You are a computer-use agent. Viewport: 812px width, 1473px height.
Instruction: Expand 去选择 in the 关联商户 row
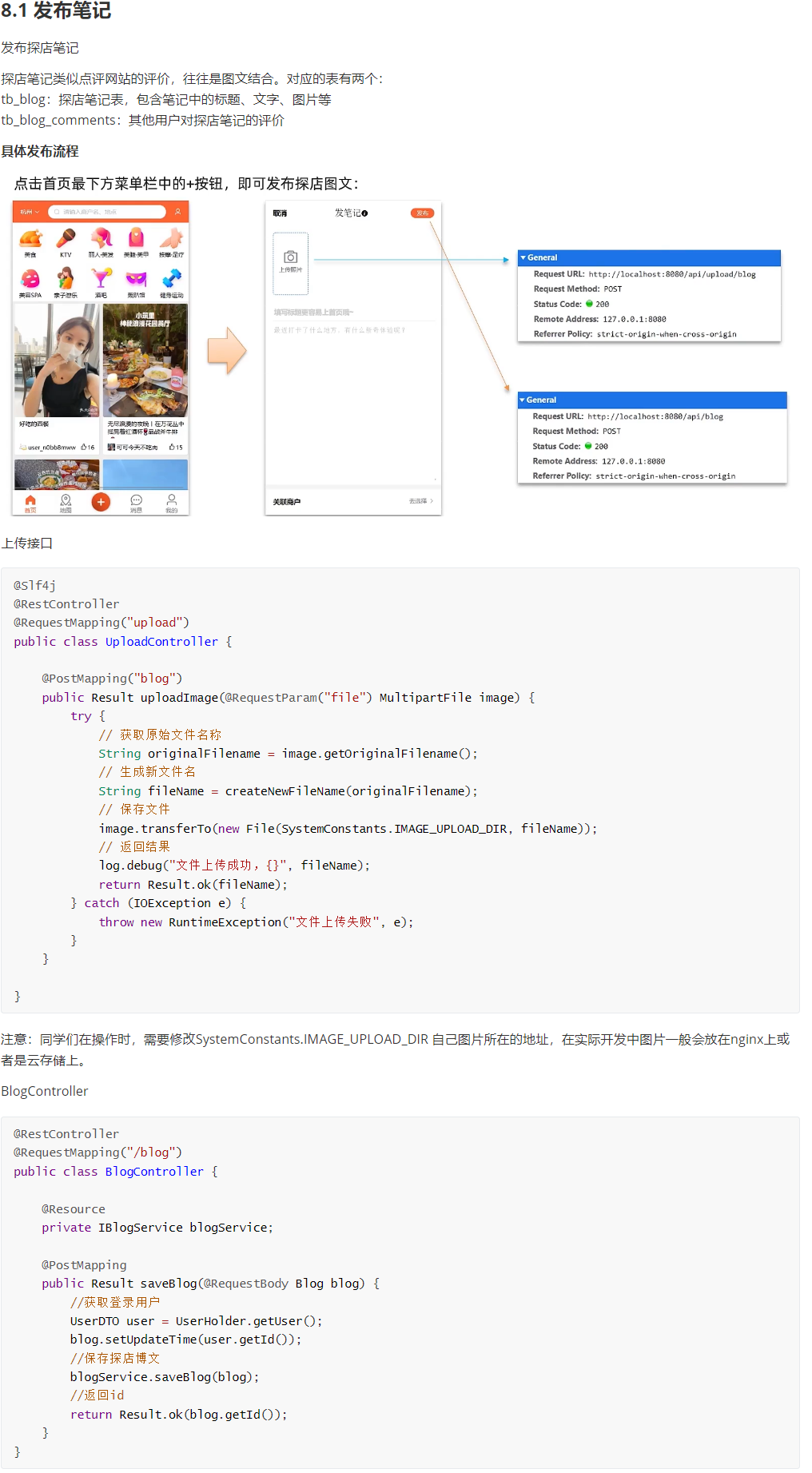point(420,501)
